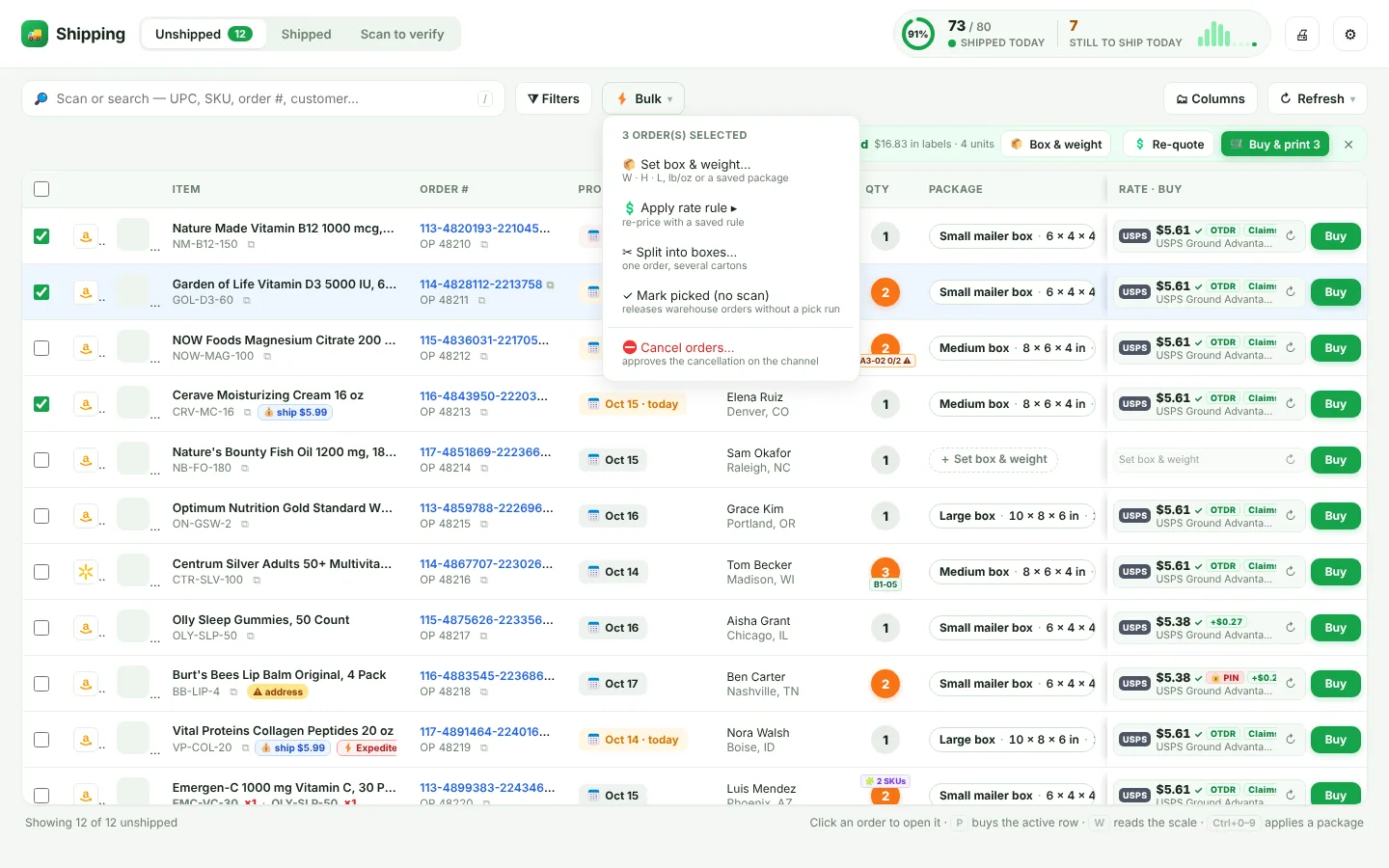
Task: Click the print icon in the header
Action: 1302,35
